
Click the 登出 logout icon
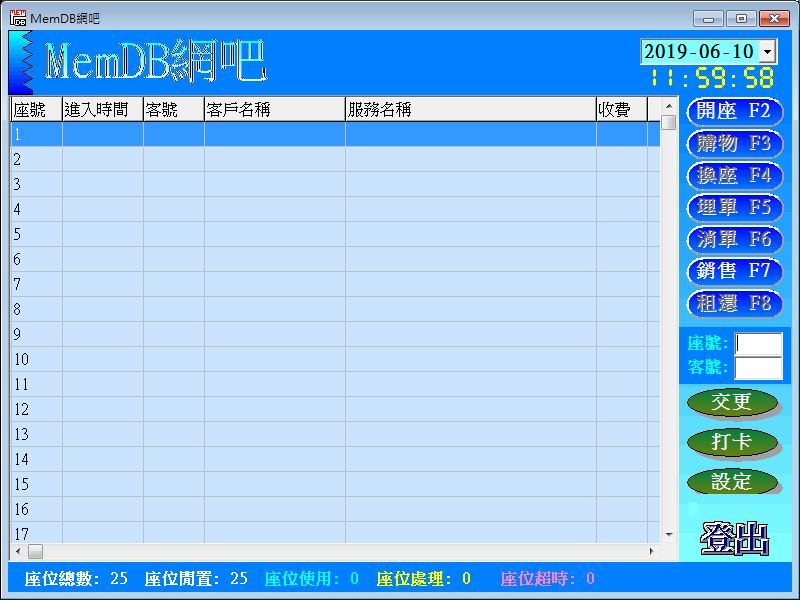tap(736, 537)
